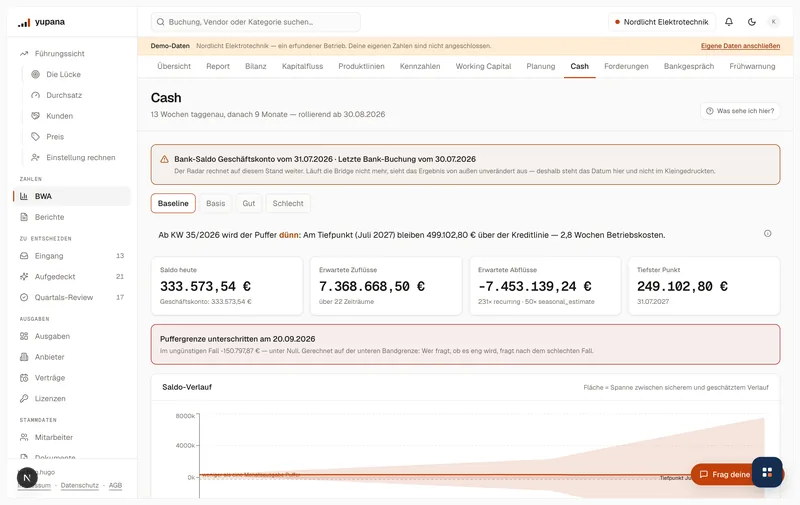
Task: Open the Forderungen tab
Action: click(626, 66)
